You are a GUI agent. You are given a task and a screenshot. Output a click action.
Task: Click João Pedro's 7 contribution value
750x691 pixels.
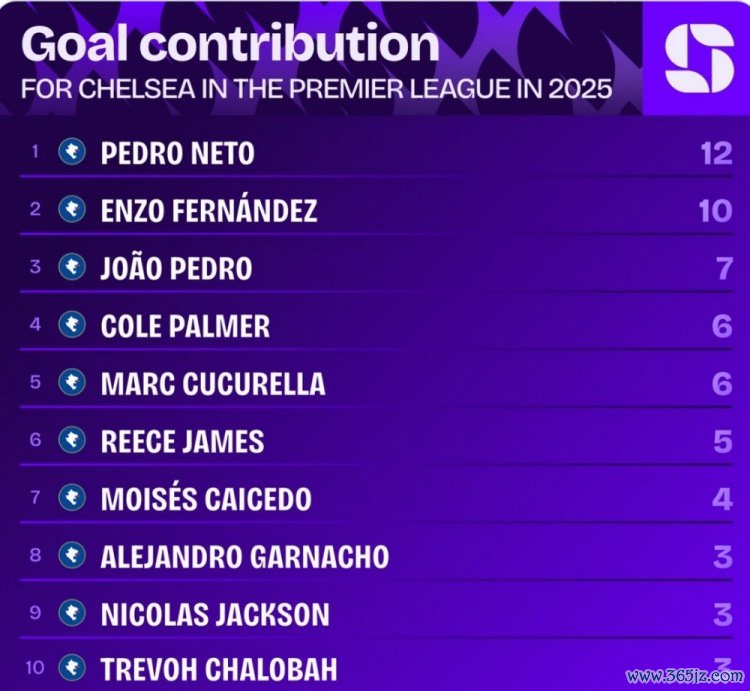[722, 268]
